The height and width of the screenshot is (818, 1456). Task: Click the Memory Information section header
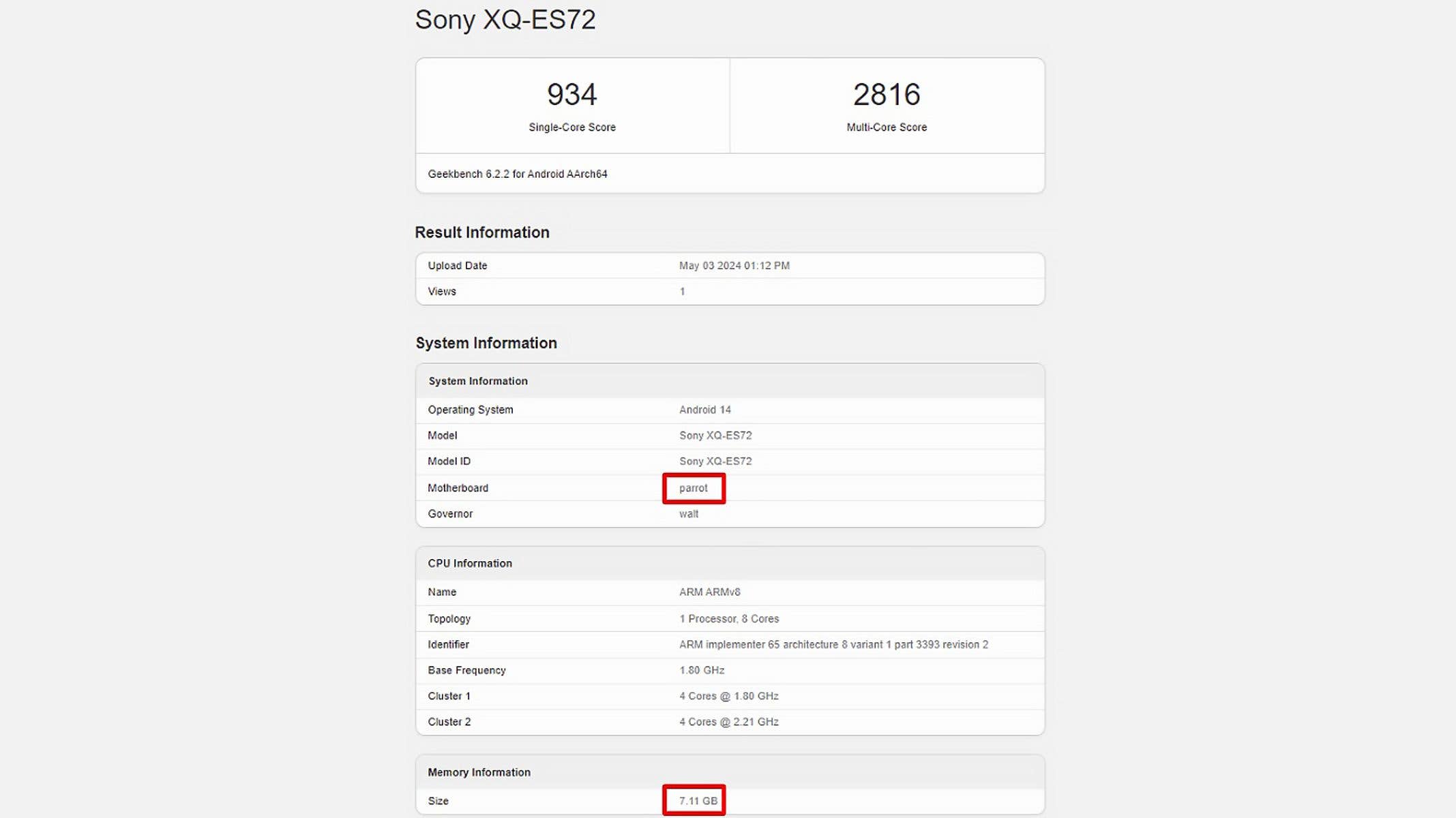click(x=477, y=772)
